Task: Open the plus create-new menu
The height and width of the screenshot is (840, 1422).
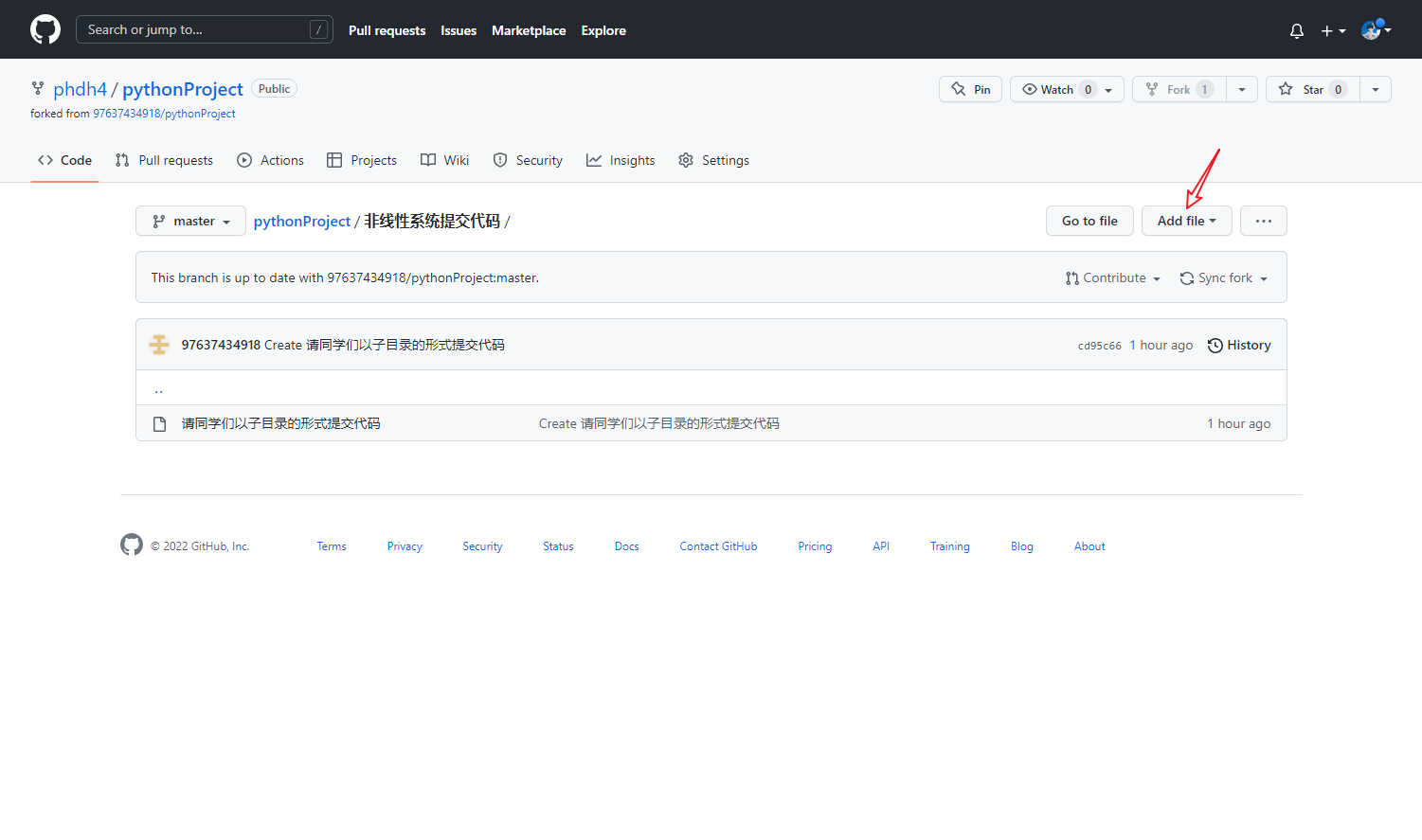Action: tap(1333, 30)
